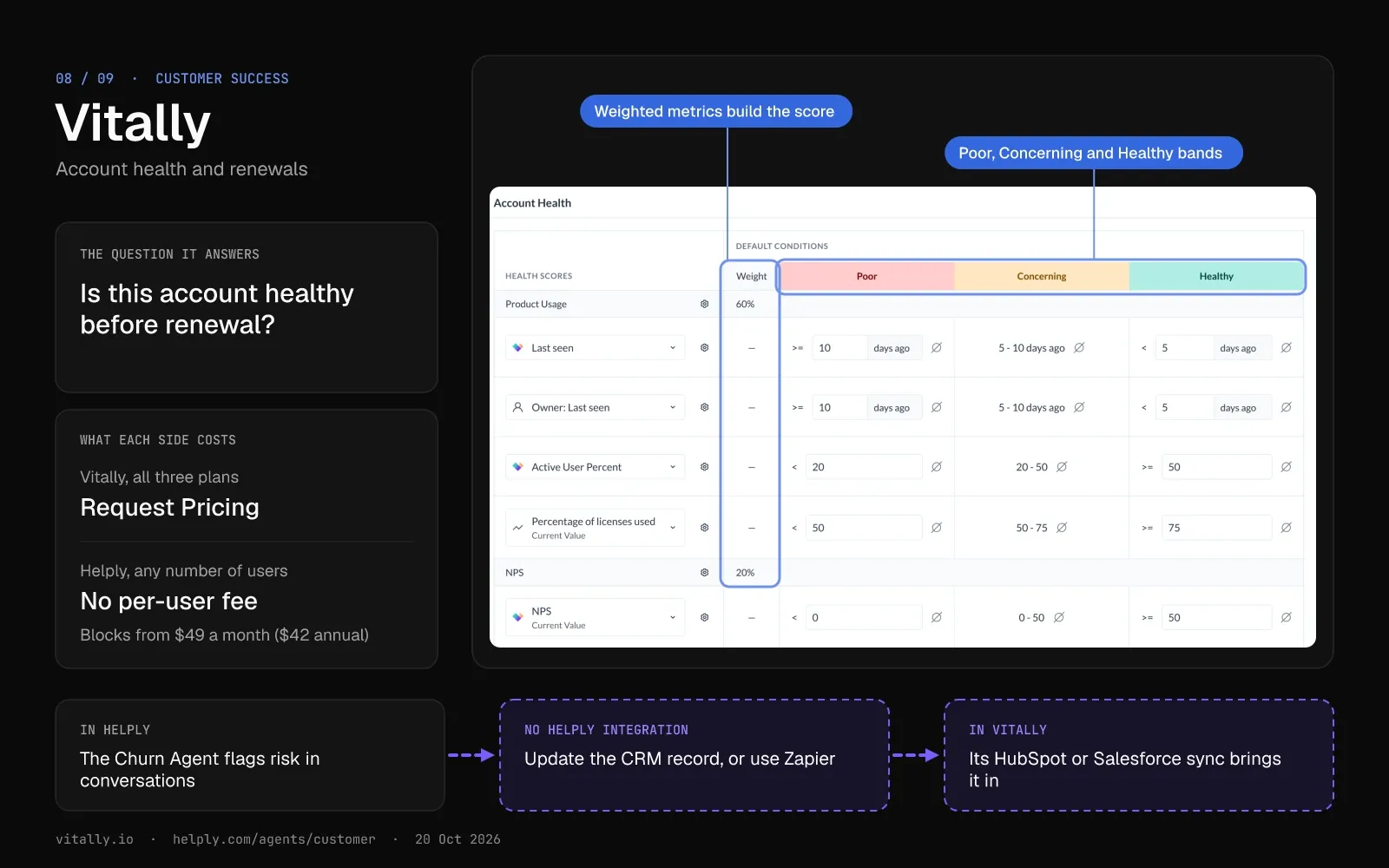Clear the Poor condition for Last seen
This screenshot has height=868, width=1389.
tap(937, 347)
